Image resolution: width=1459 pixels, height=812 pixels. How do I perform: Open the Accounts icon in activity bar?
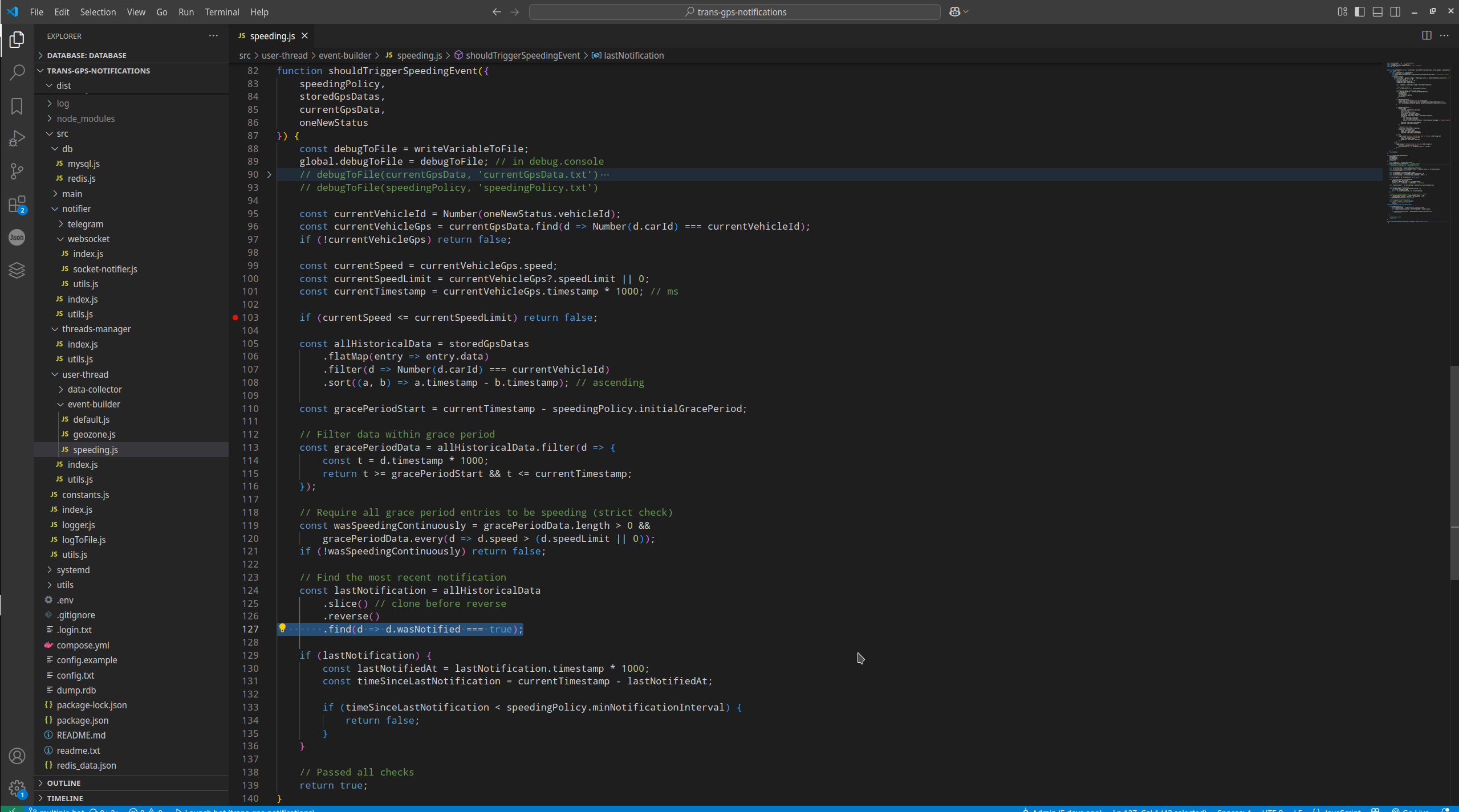[x=17, y=756]
